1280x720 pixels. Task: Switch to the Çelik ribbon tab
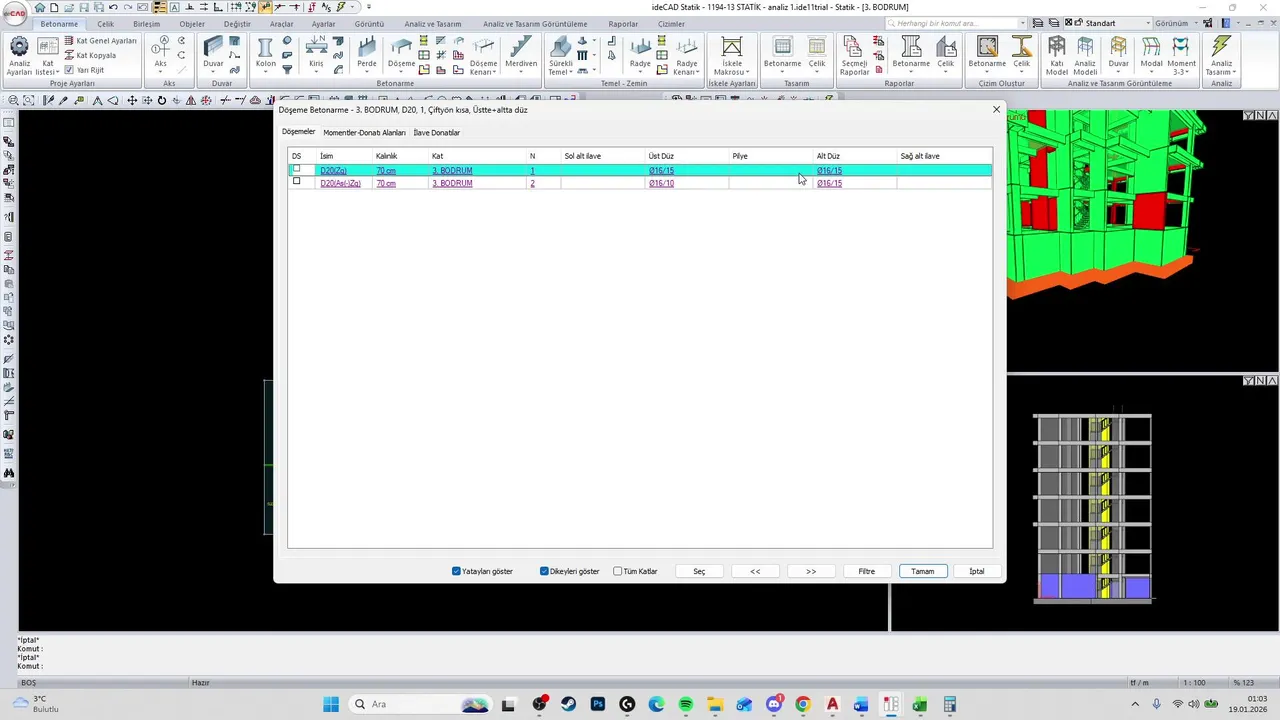[105, 24]
